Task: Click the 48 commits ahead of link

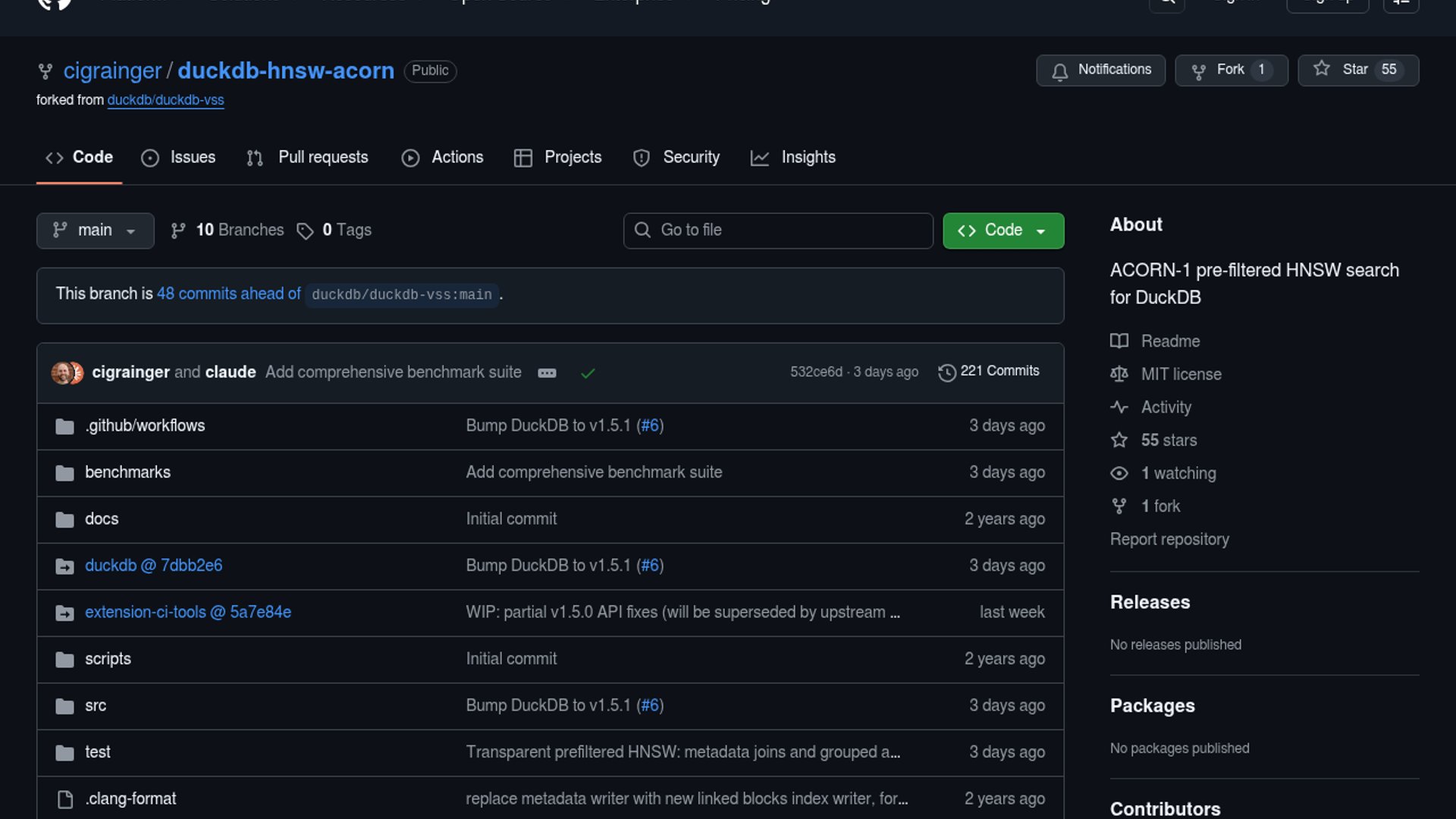Action: coord(228,294)
